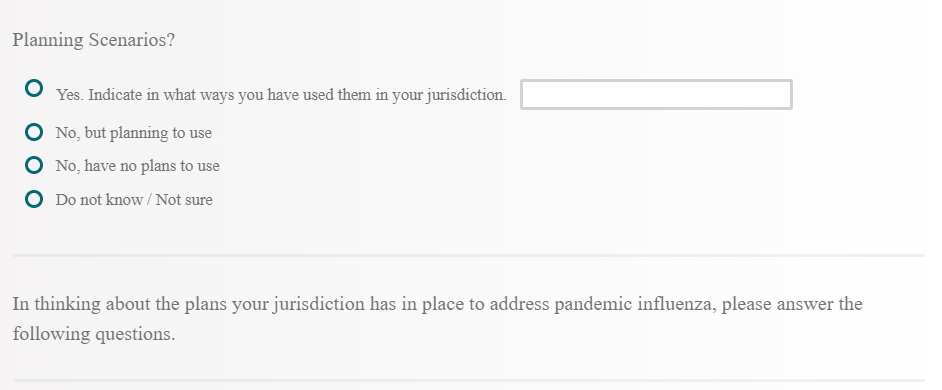Screen dimensions: 942x390
Task: Select the "No, have no plans to use" radio button
Action: point(34,165)
